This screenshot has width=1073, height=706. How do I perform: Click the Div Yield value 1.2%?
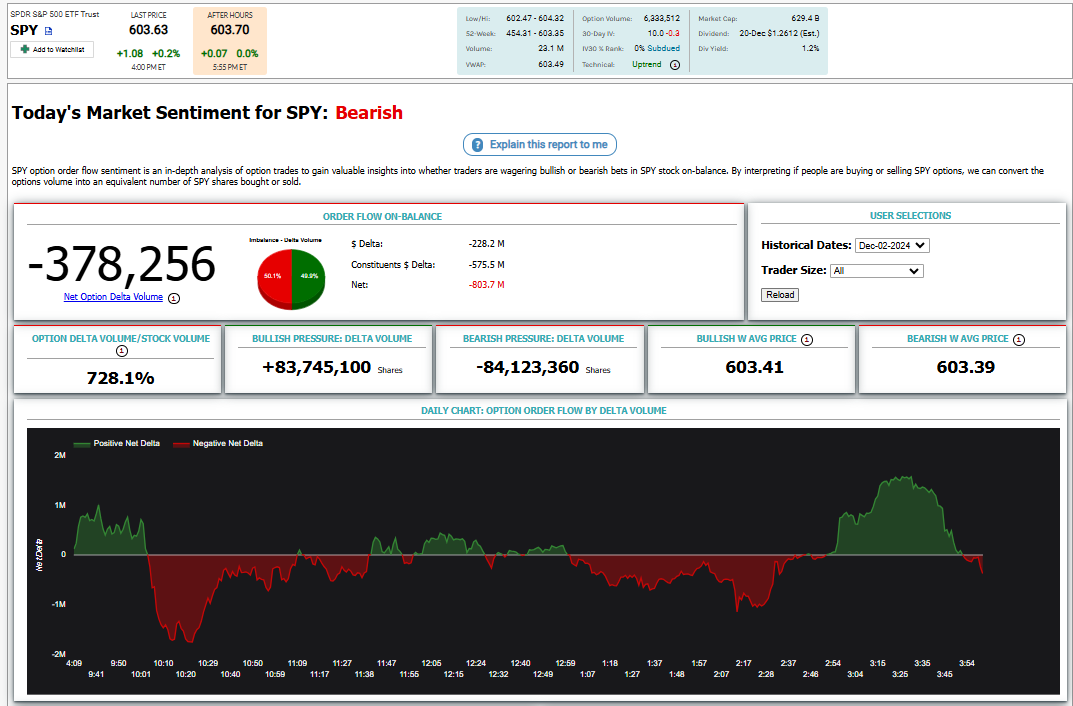811,49
